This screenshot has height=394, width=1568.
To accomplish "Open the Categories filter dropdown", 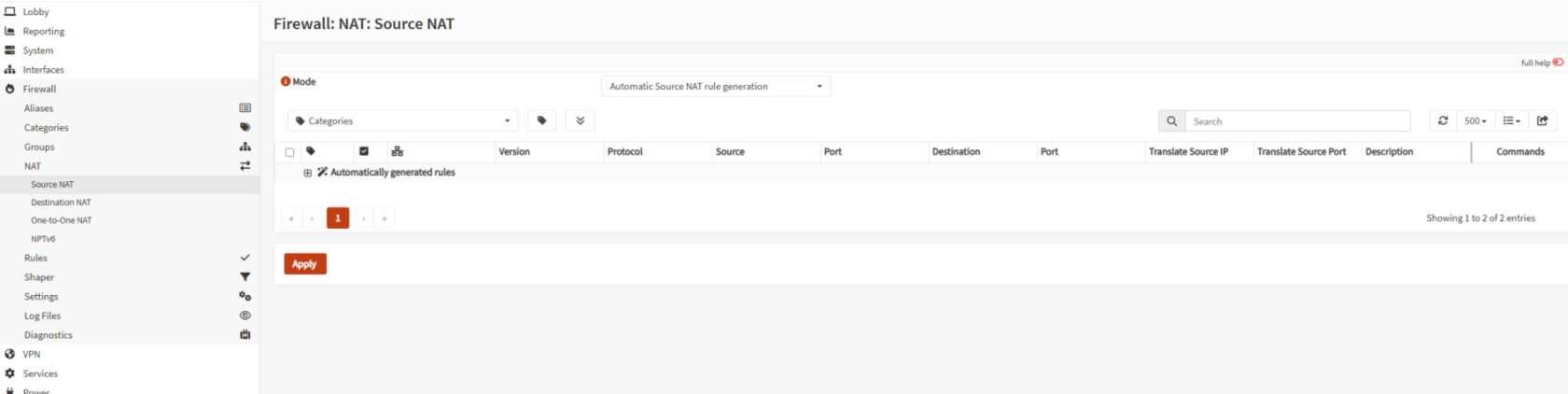I will [x=403, y=120].
